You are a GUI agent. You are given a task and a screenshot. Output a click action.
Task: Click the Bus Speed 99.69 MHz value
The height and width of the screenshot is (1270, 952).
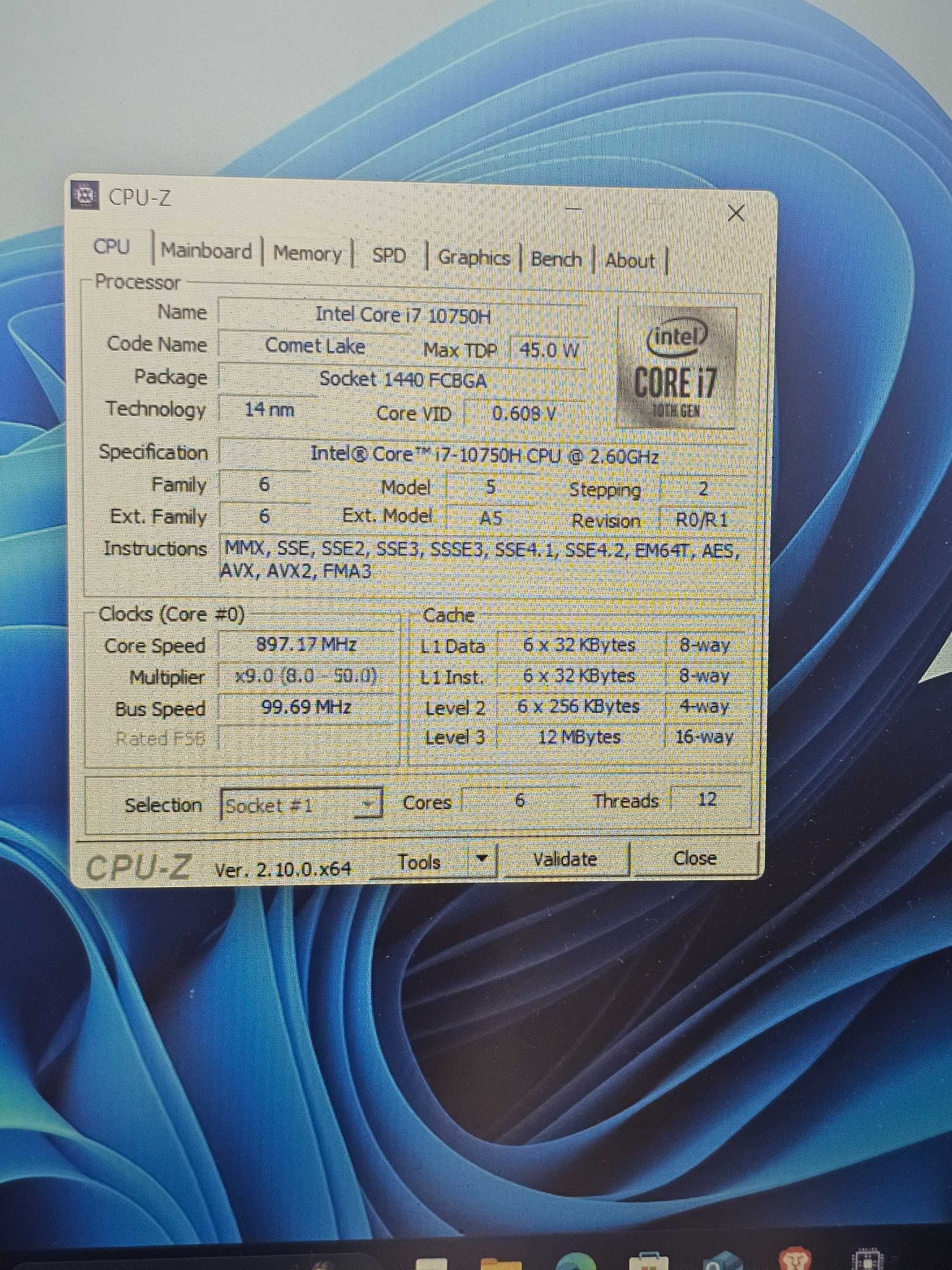[x=307, y=707]
